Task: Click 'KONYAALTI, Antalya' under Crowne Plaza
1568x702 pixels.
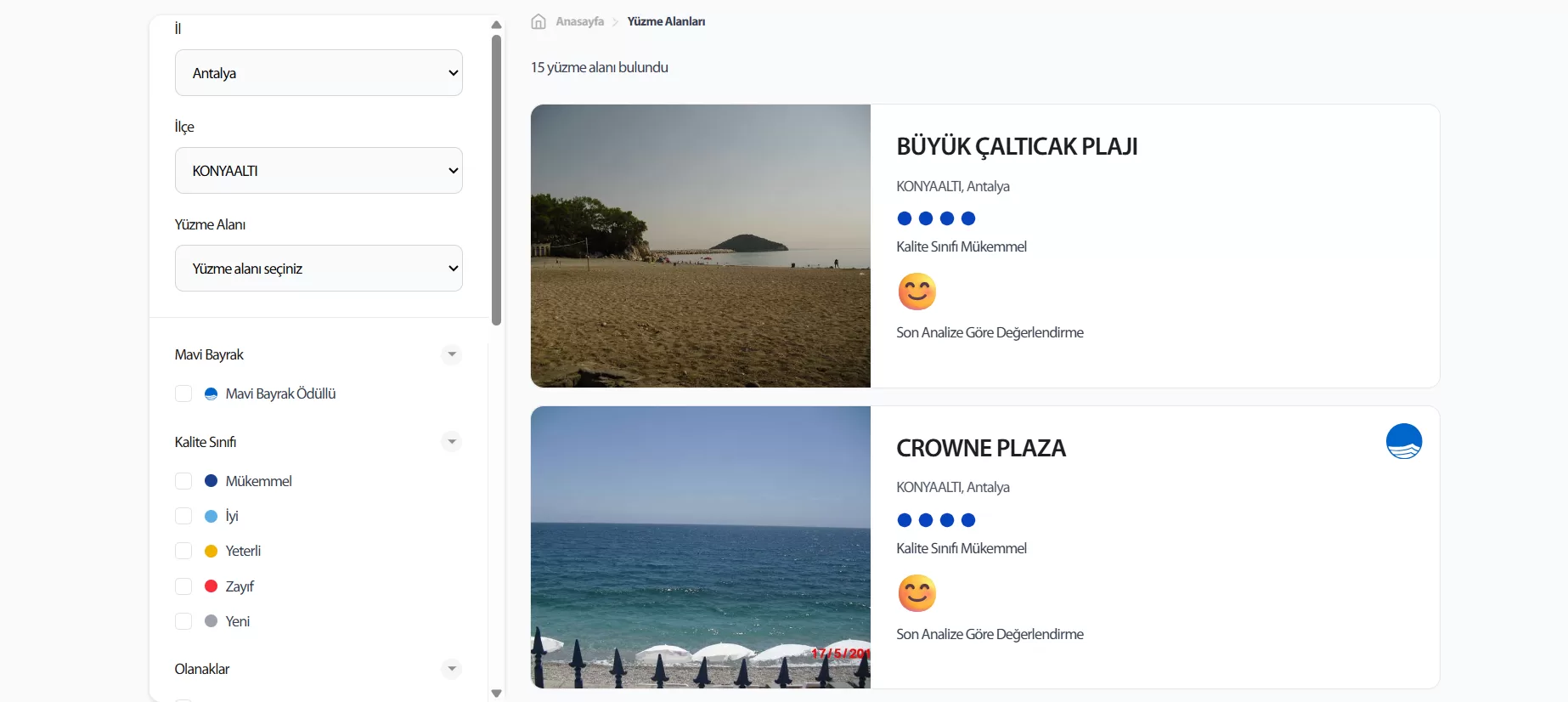Action: point(953,487)
